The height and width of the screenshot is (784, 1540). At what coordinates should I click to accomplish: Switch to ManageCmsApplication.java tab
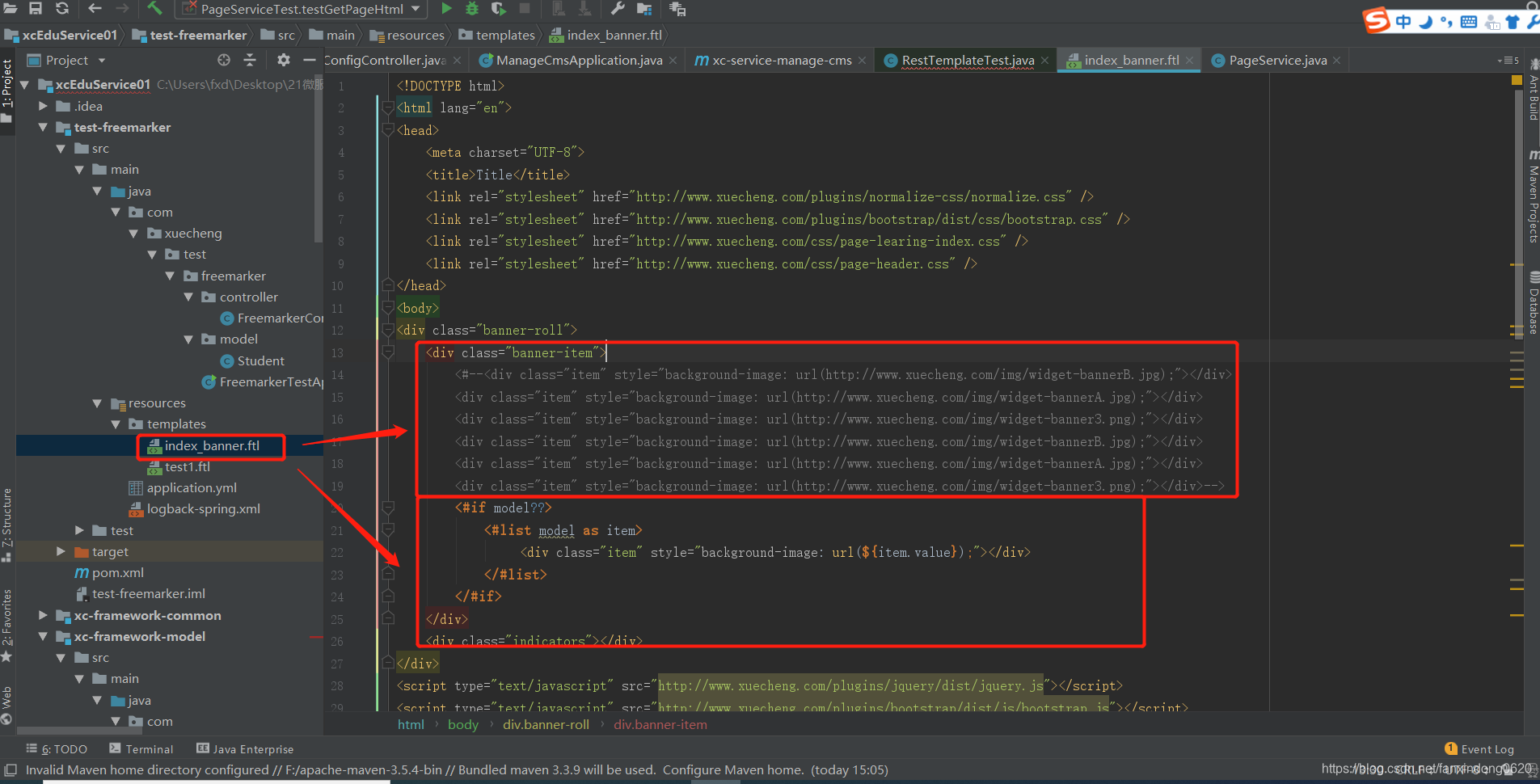(x=579, y=60)
